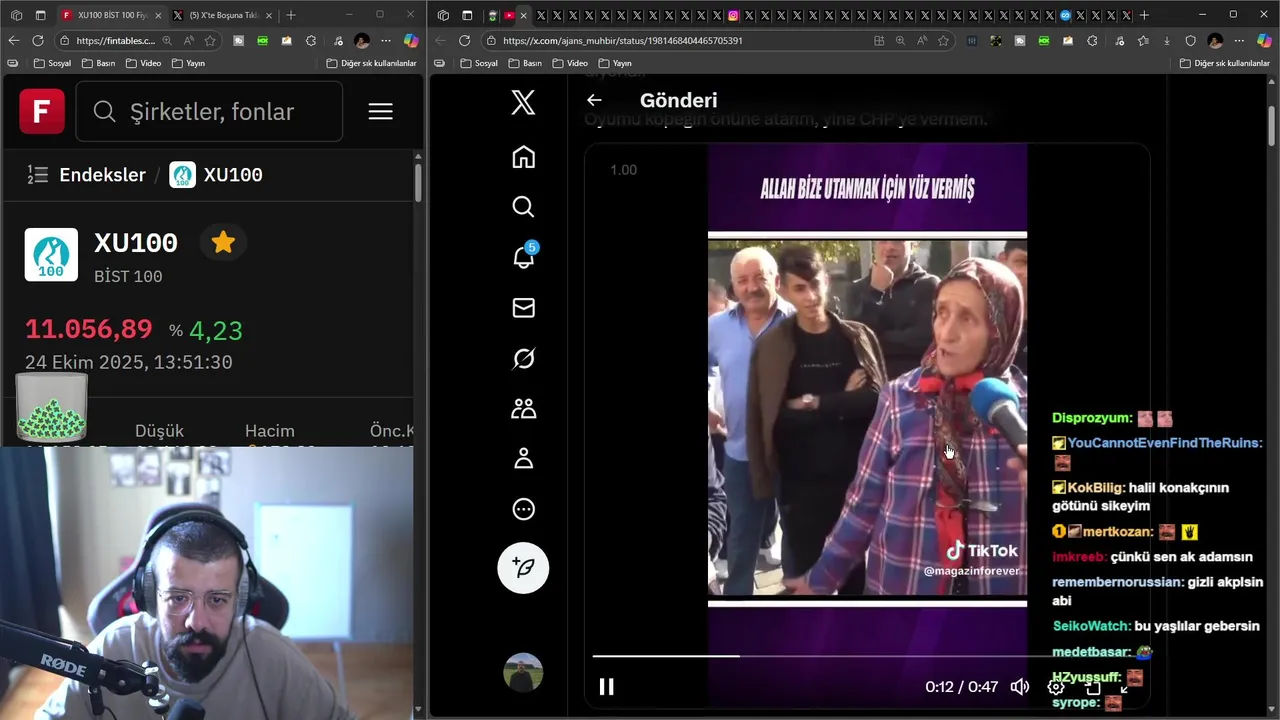
Task: Switch to the Instagram tab in right browser
Action: 733,15
